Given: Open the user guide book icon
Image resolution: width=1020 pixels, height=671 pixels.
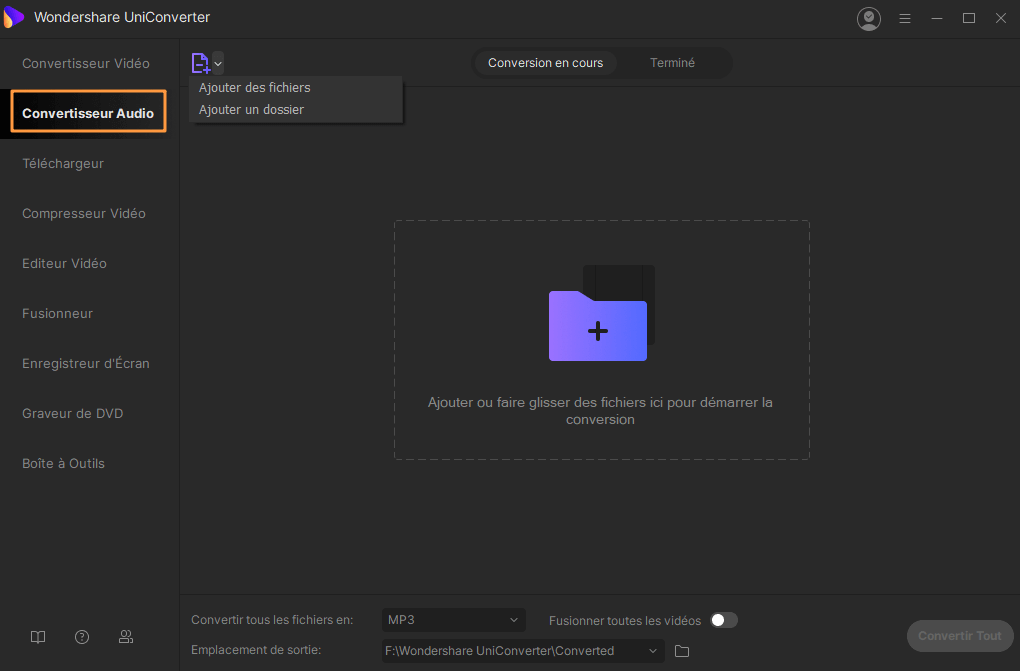Looking at the screenshot, I should pyautogui.click(x=38, y=637).
